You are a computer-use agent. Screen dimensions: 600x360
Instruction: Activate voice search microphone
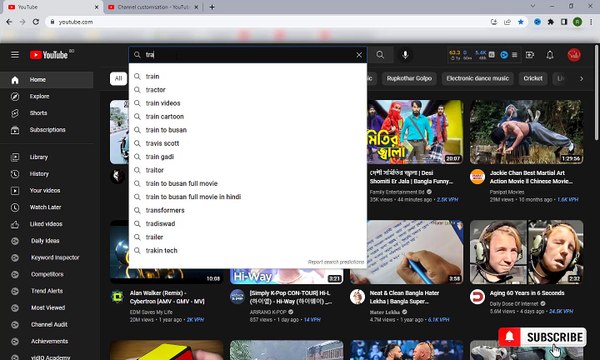point(405,55)
